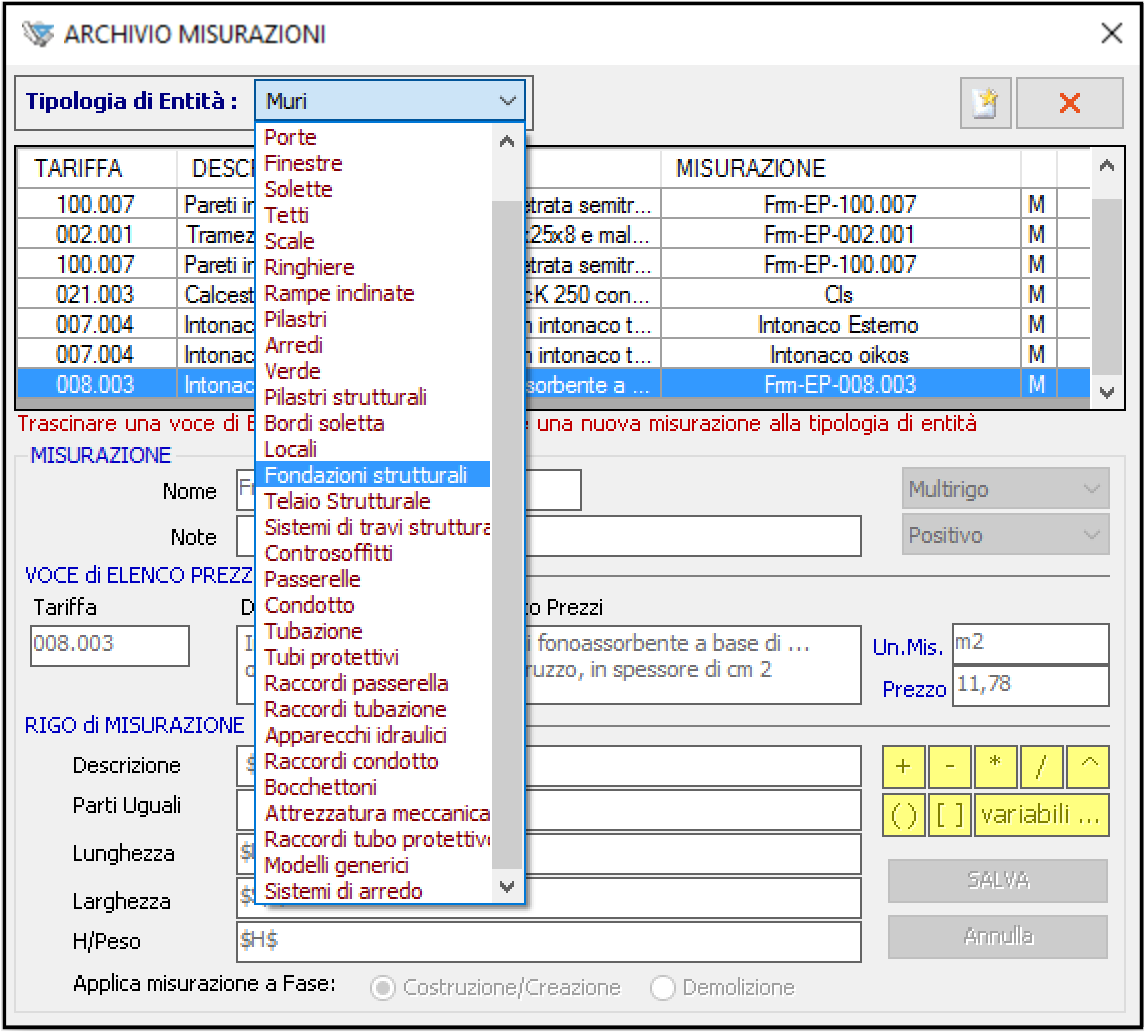1145x1032 pixels.
Task: Select the Costruzione/Creazione radio button
Action: click(x=382, y=988)
